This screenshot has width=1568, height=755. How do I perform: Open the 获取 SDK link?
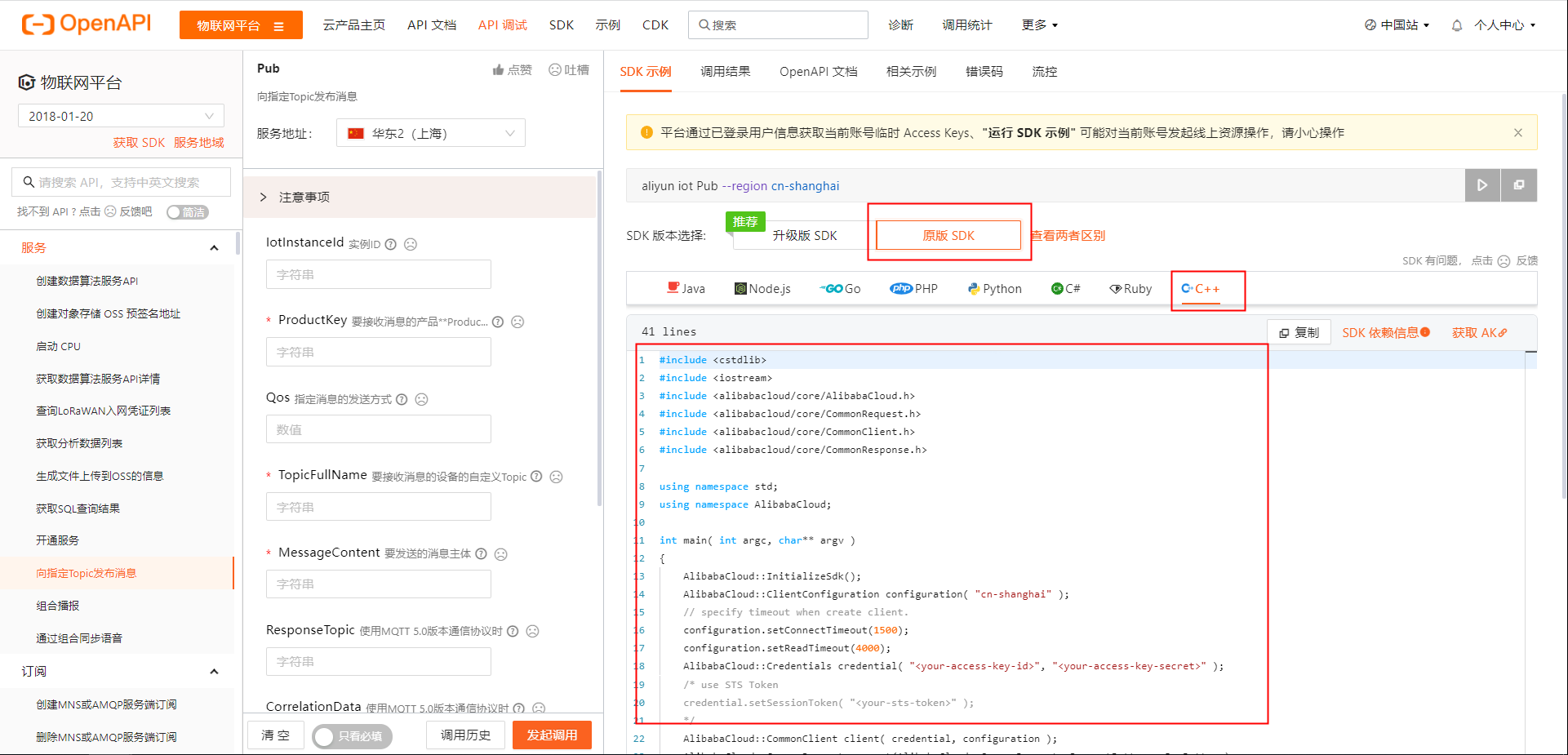pos(139,143)
